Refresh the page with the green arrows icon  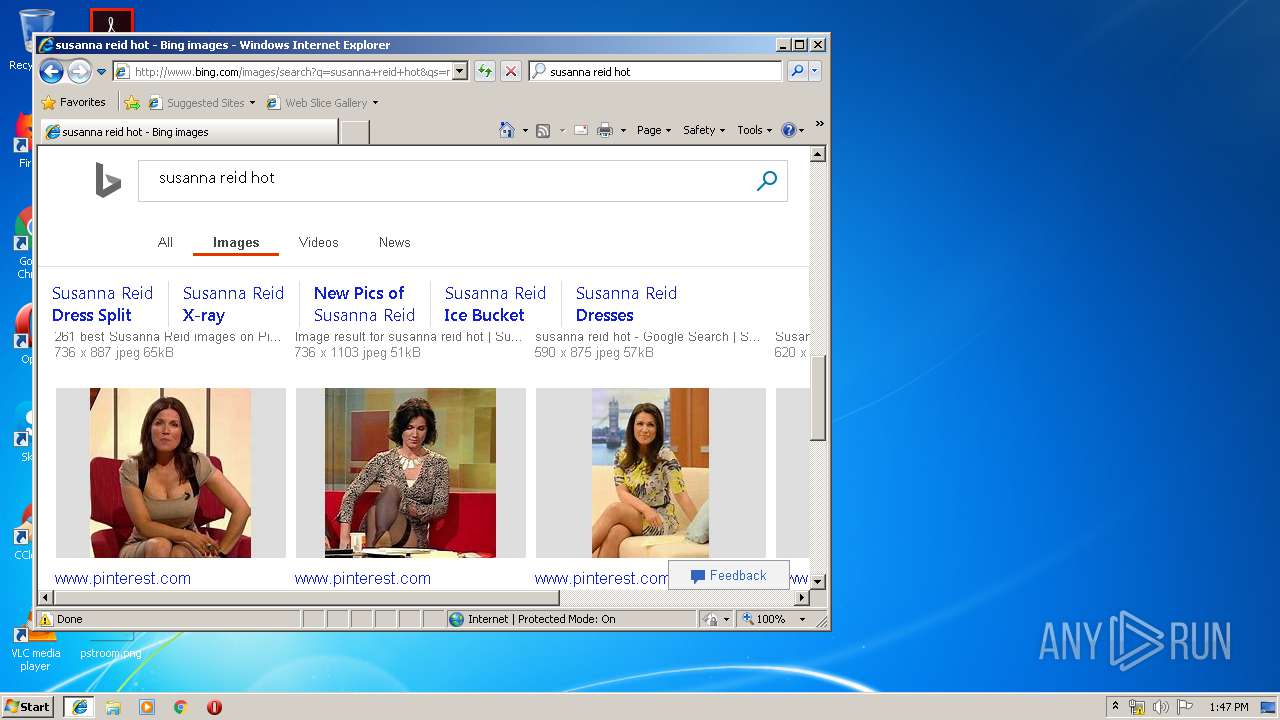coord(484,71)
